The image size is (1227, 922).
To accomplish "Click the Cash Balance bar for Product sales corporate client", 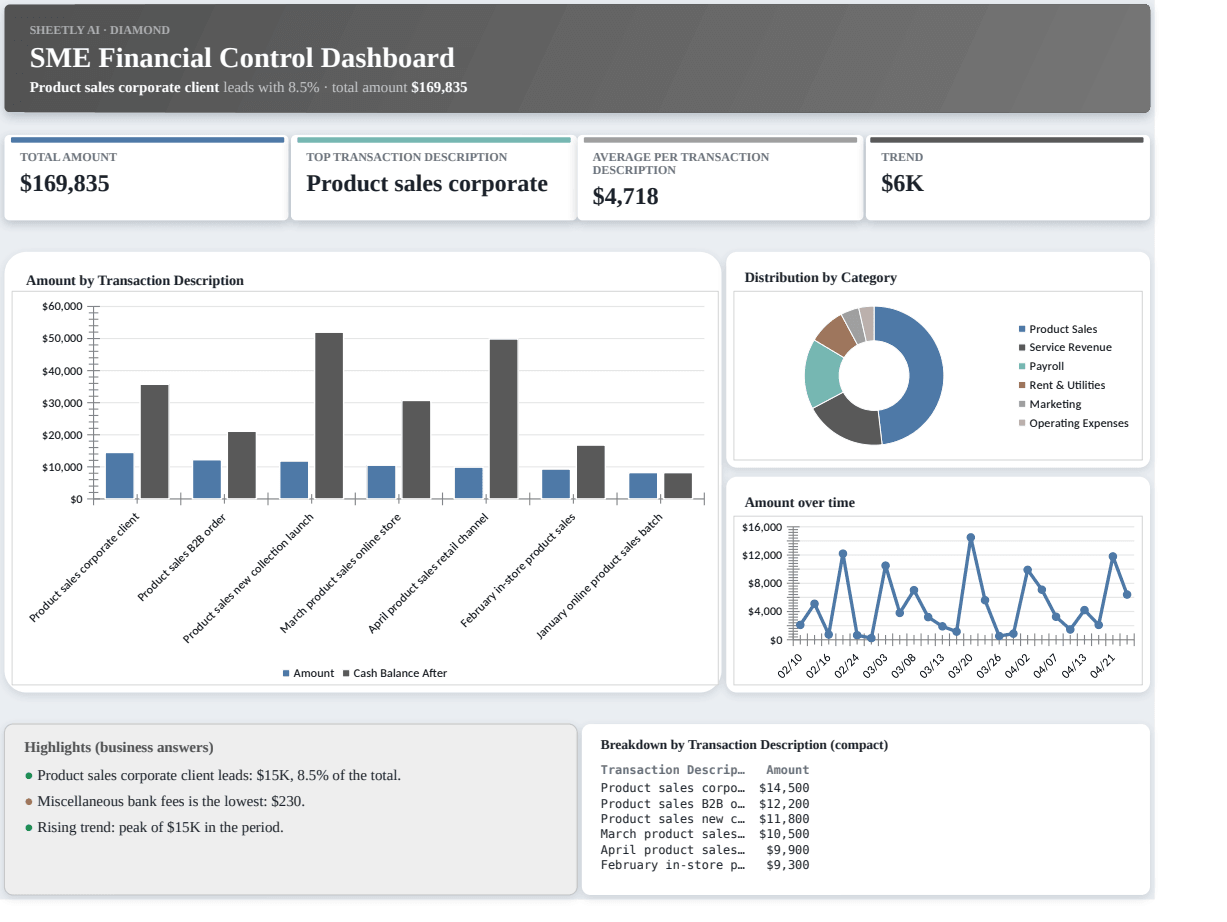I will pyautogui.click(x=155, y=442).
